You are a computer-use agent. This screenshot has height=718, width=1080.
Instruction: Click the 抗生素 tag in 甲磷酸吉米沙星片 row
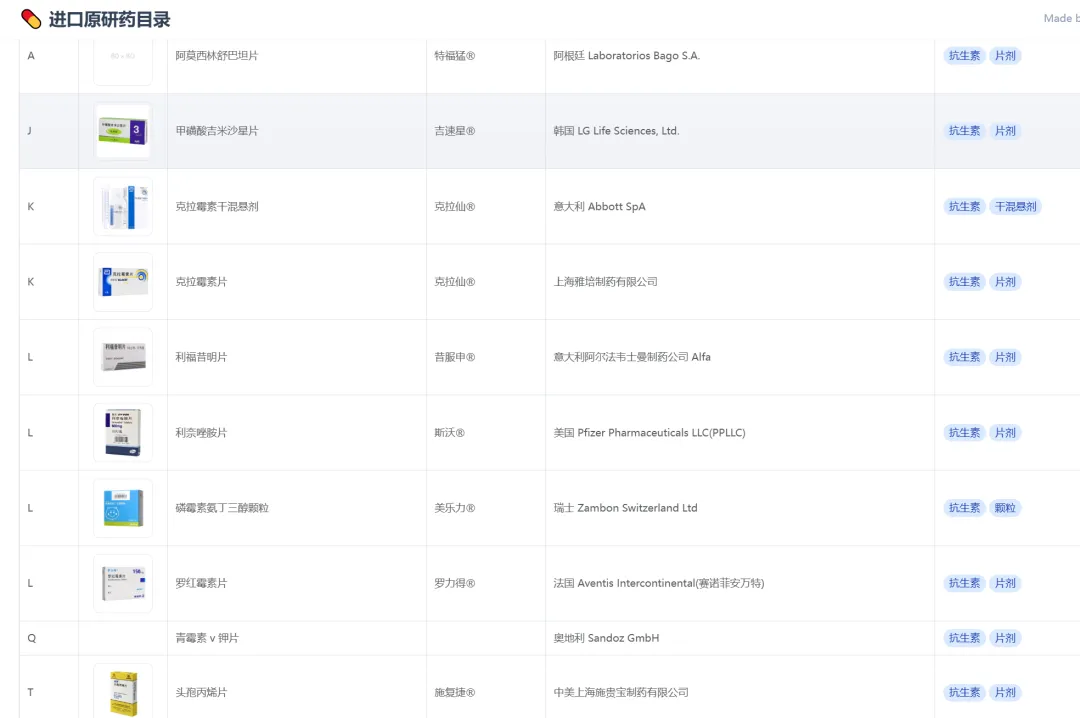point(964,131)
